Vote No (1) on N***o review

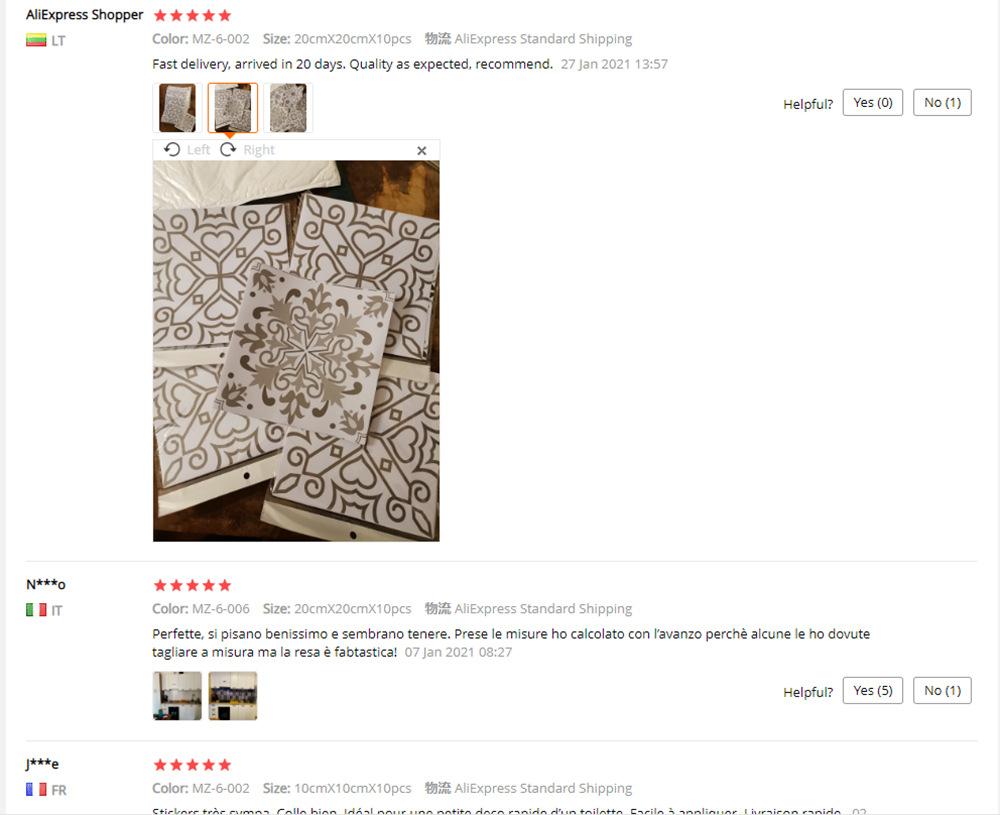tap(942, 691)
